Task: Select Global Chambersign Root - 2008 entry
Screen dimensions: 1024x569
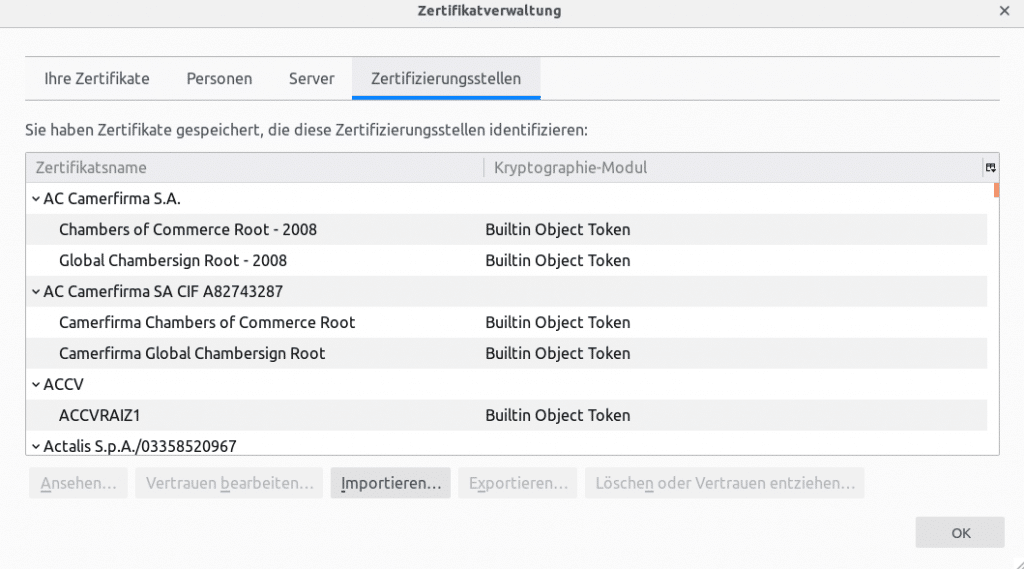Action: (173, 261)
